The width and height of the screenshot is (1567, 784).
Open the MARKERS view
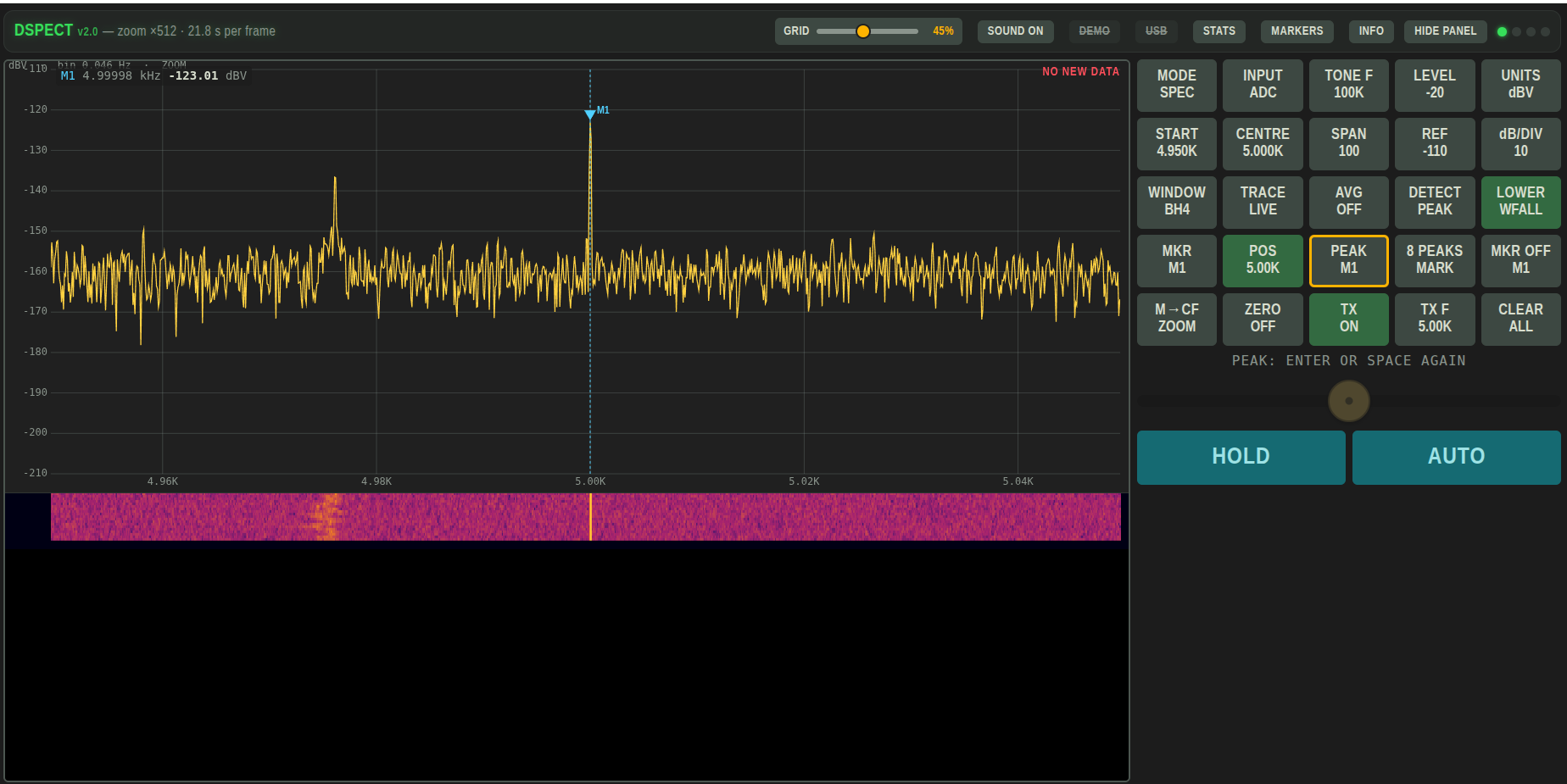1297,31
